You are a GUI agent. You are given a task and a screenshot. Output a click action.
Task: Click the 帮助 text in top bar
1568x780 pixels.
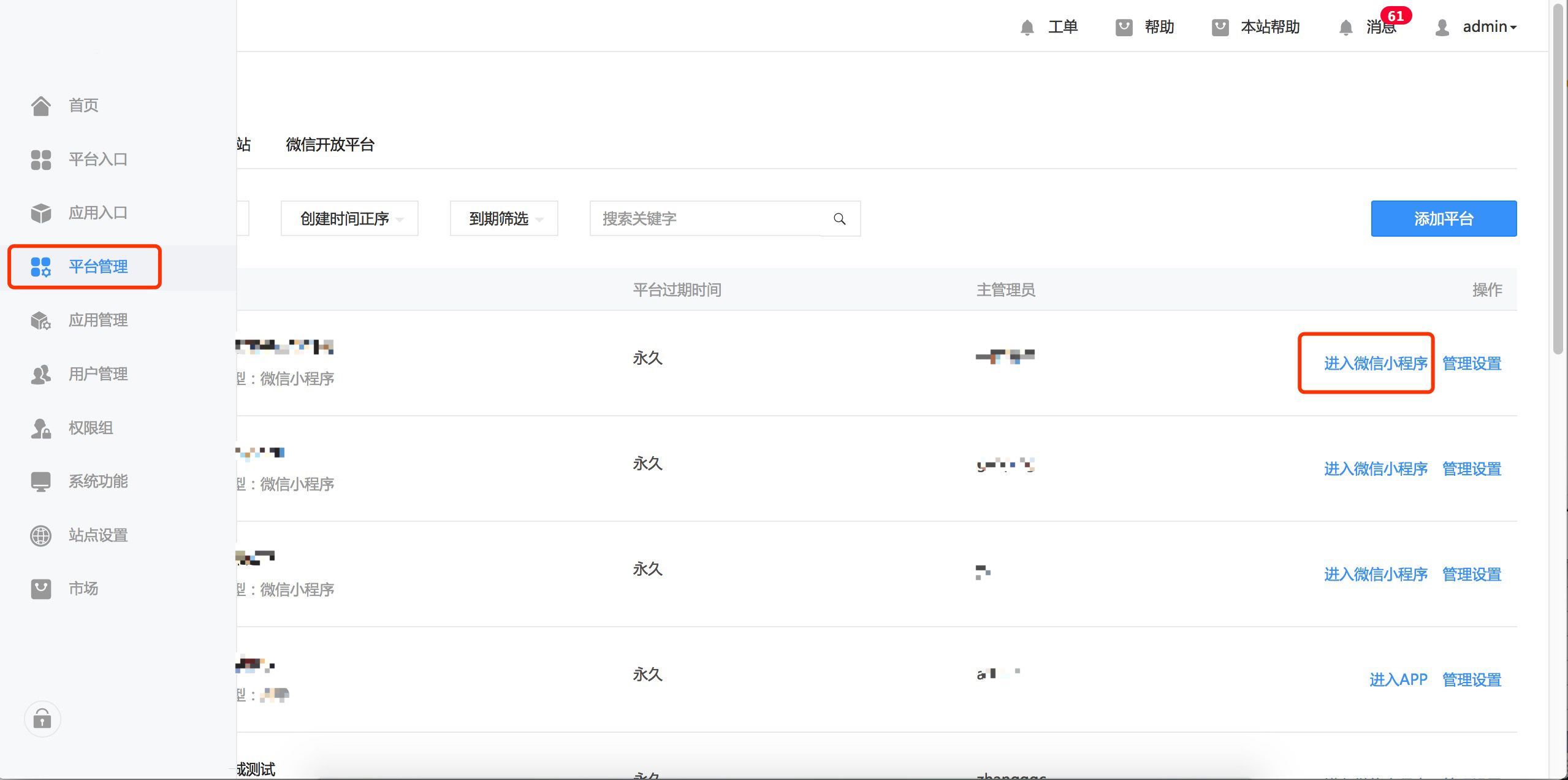coord(1159,27)
